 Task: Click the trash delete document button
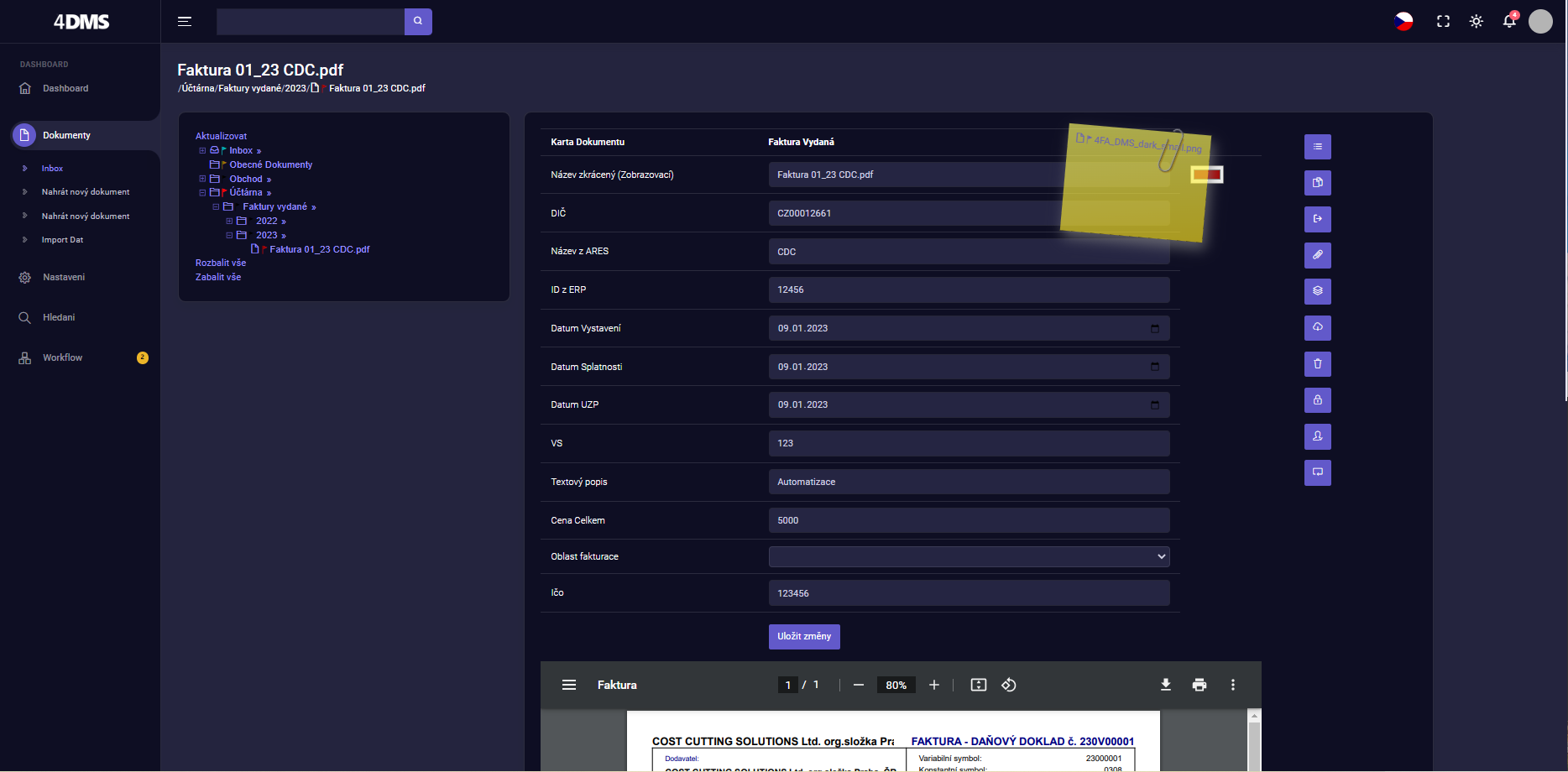point(1317,364)
